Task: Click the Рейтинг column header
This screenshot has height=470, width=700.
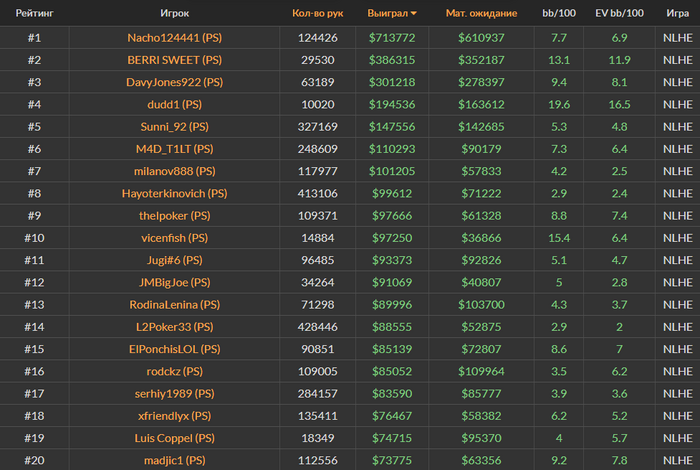Action: click(34, 13)
